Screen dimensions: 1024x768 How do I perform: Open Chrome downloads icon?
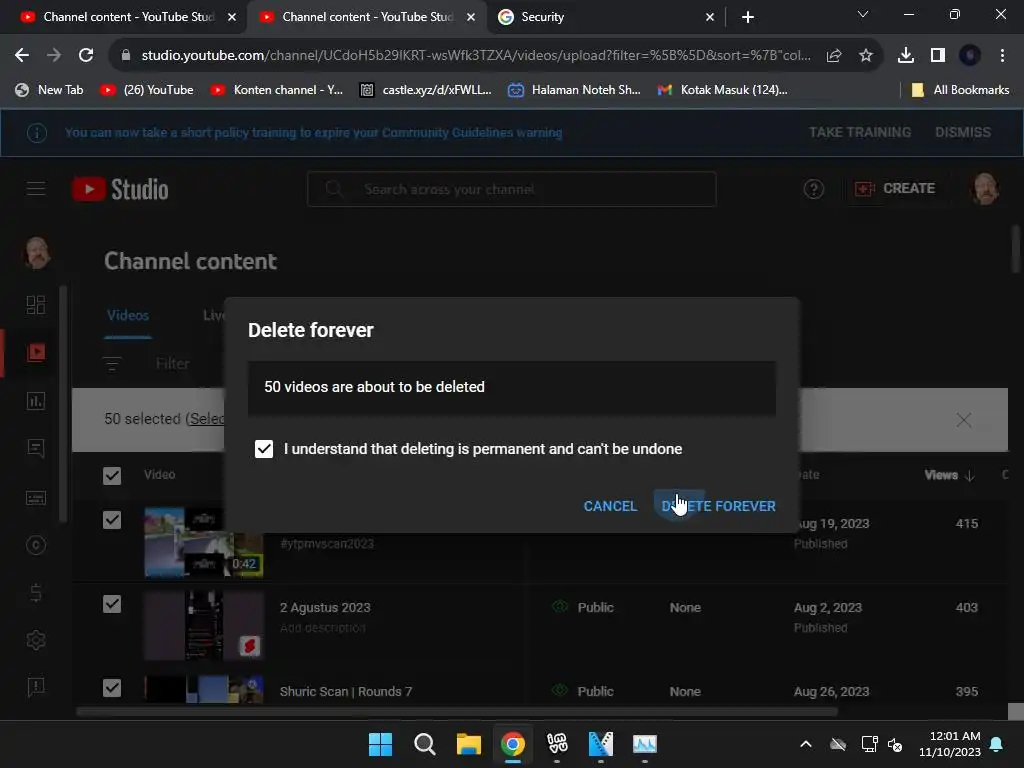[x=906, y=56]
